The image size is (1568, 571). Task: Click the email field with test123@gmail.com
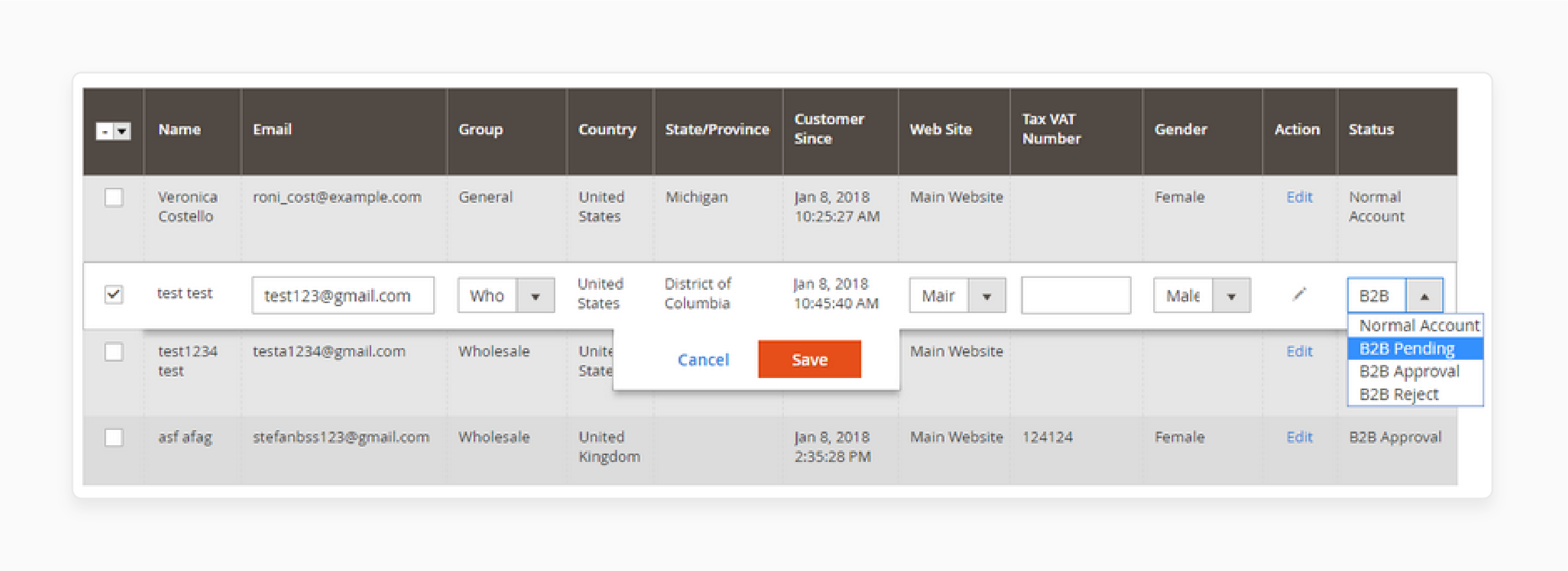pos(342,296)
